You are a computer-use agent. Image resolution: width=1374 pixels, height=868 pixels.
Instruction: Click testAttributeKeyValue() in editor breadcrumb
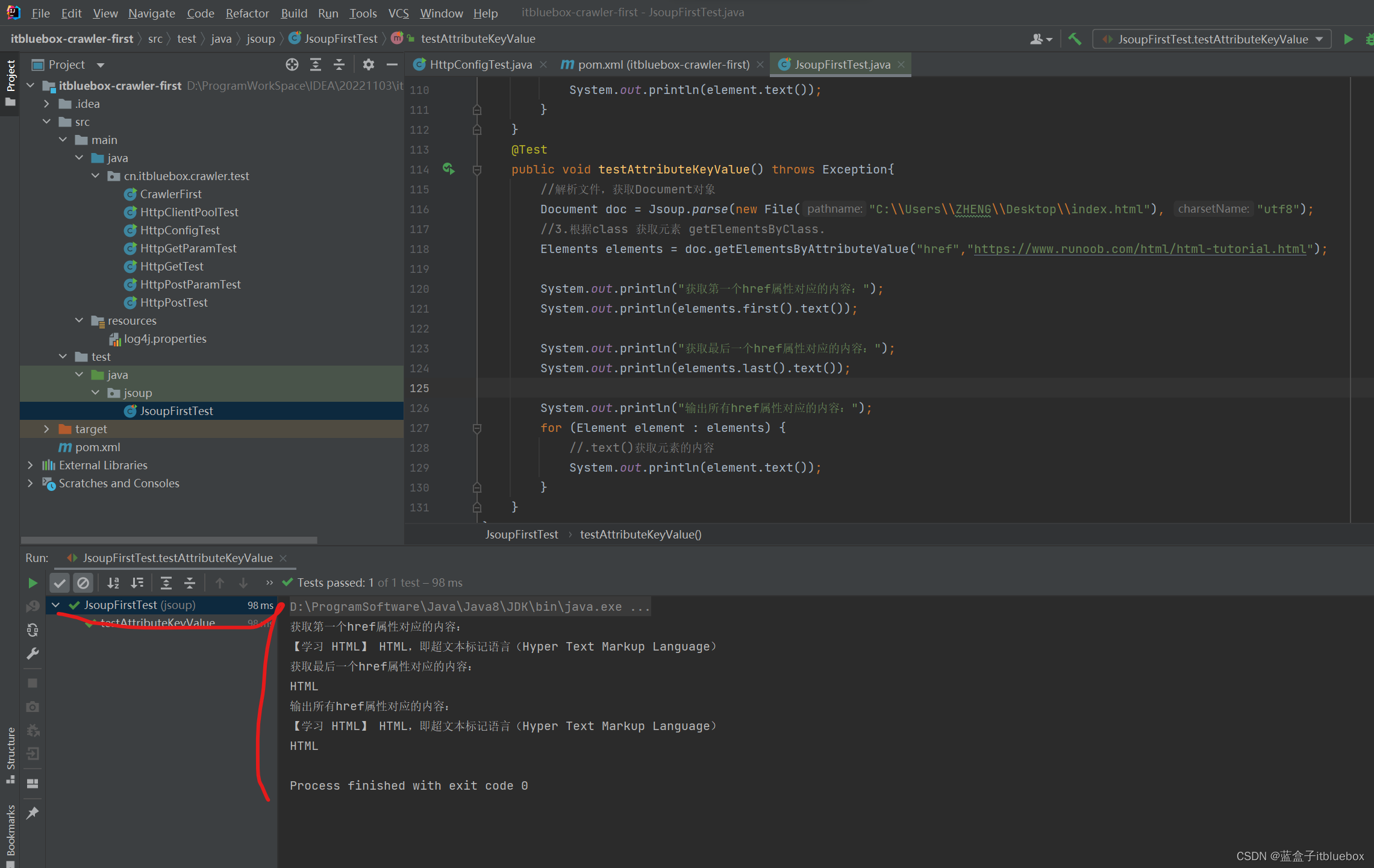(640, 534)
